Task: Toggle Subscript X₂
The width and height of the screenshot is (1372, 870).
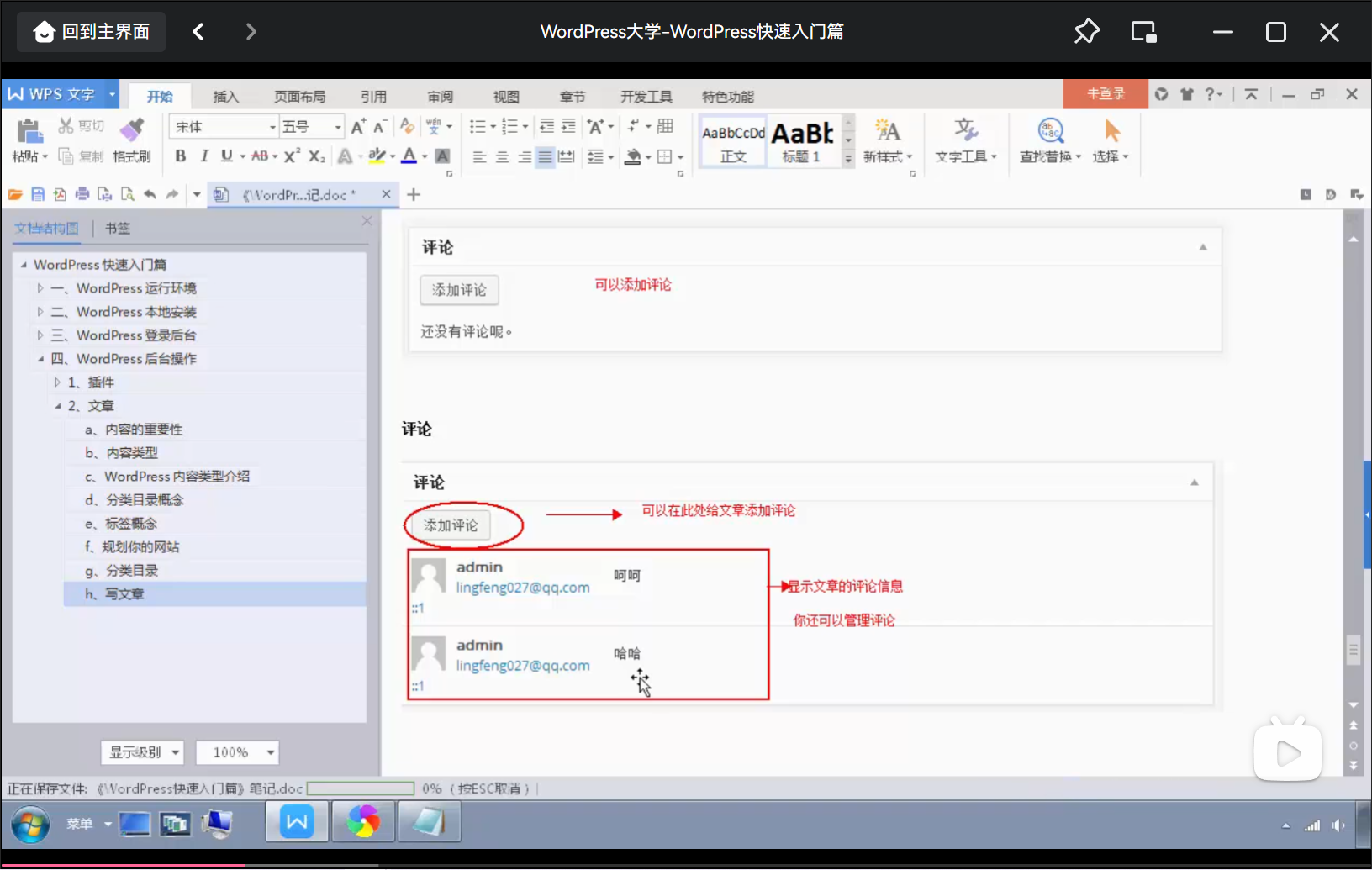Action: coord(316,156)
